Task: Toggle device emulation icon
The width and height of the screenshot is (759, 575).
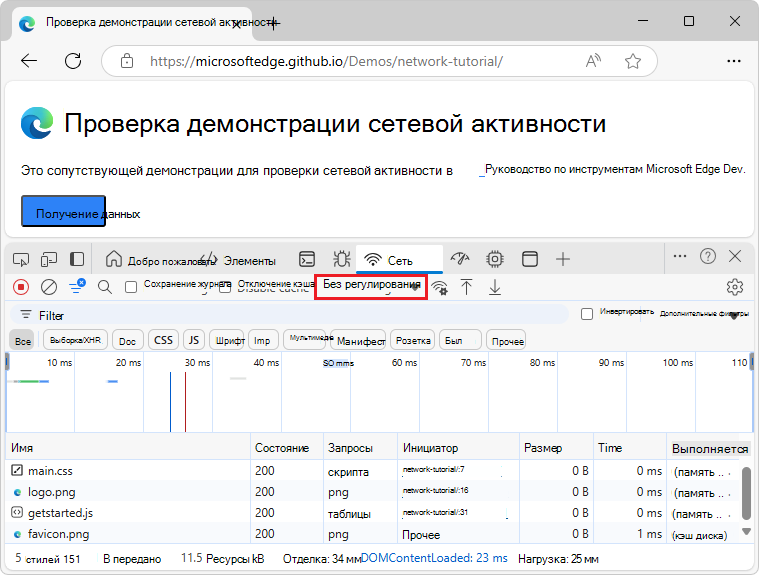Action: coord(49,260)
